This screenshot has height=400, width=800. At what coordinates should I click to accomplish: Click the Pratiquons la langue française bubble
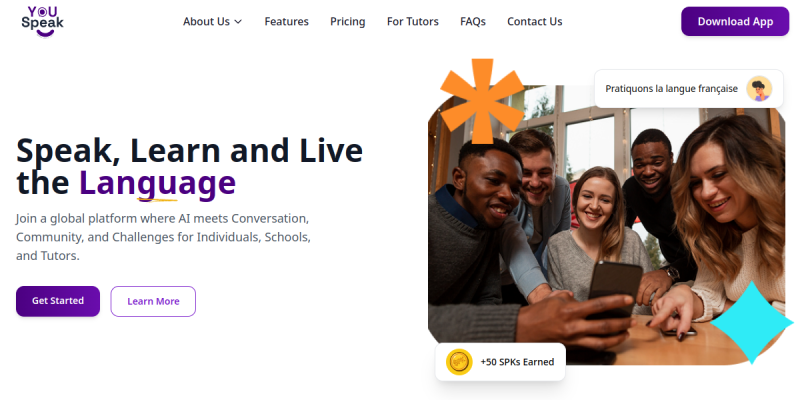pyautogui.click(x=672, y=89)
